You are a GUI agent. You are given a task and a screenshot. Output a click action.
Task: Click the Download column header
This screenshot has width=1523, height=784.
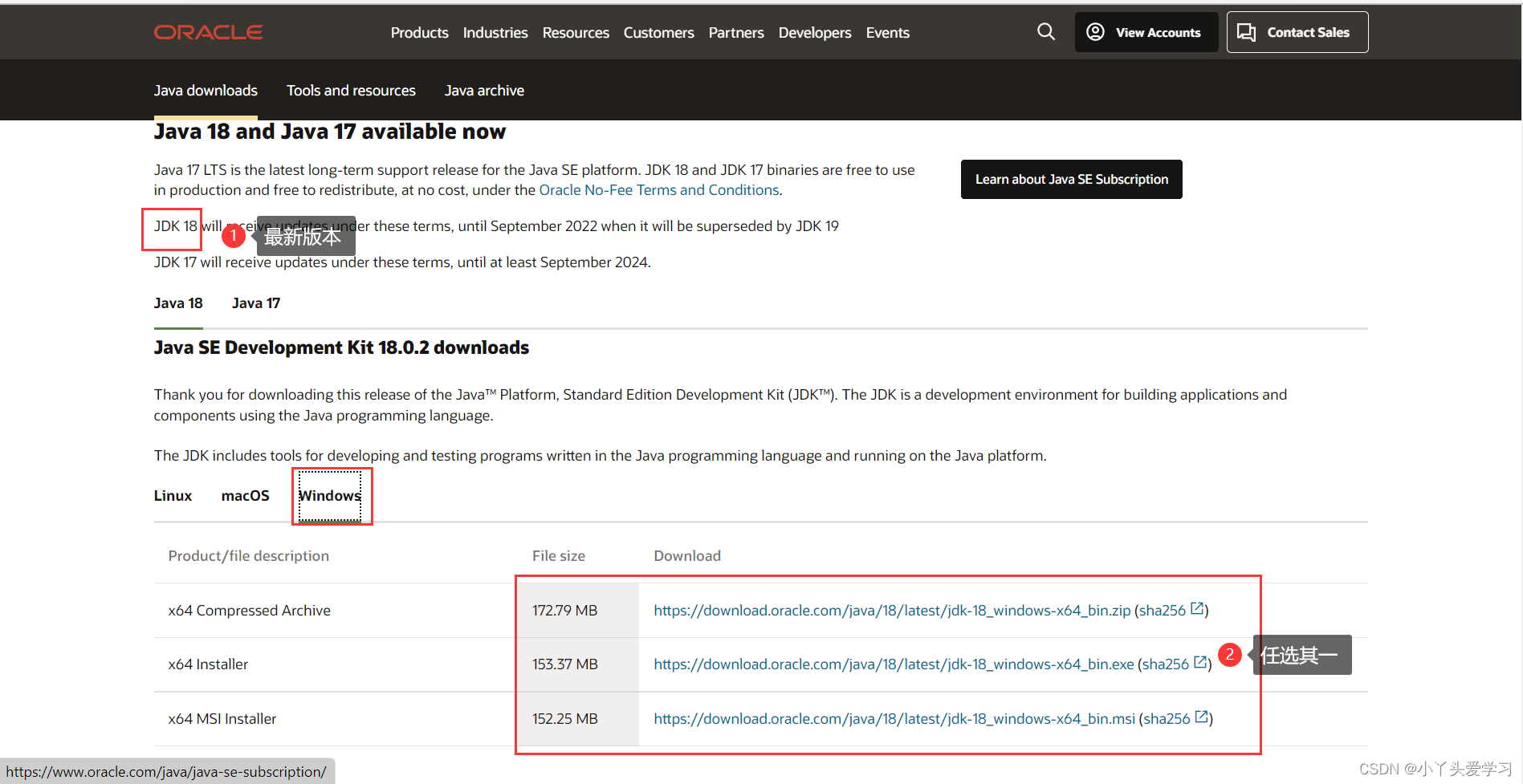(687, 556)
